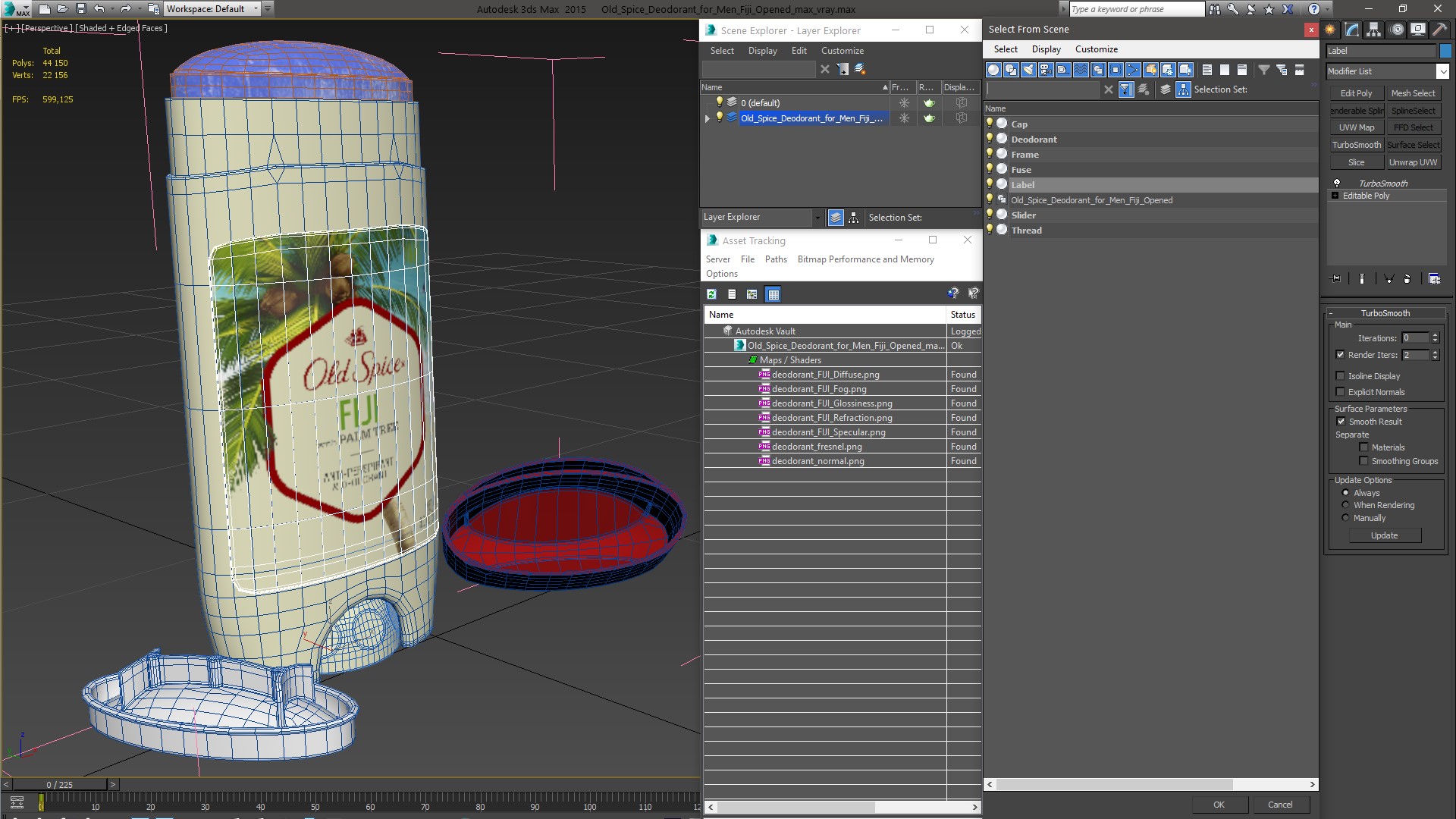Open the Modifier List dropdown
This screenshot has height=819, width=1456.
pyautogui.click(x=1442, y=71)
